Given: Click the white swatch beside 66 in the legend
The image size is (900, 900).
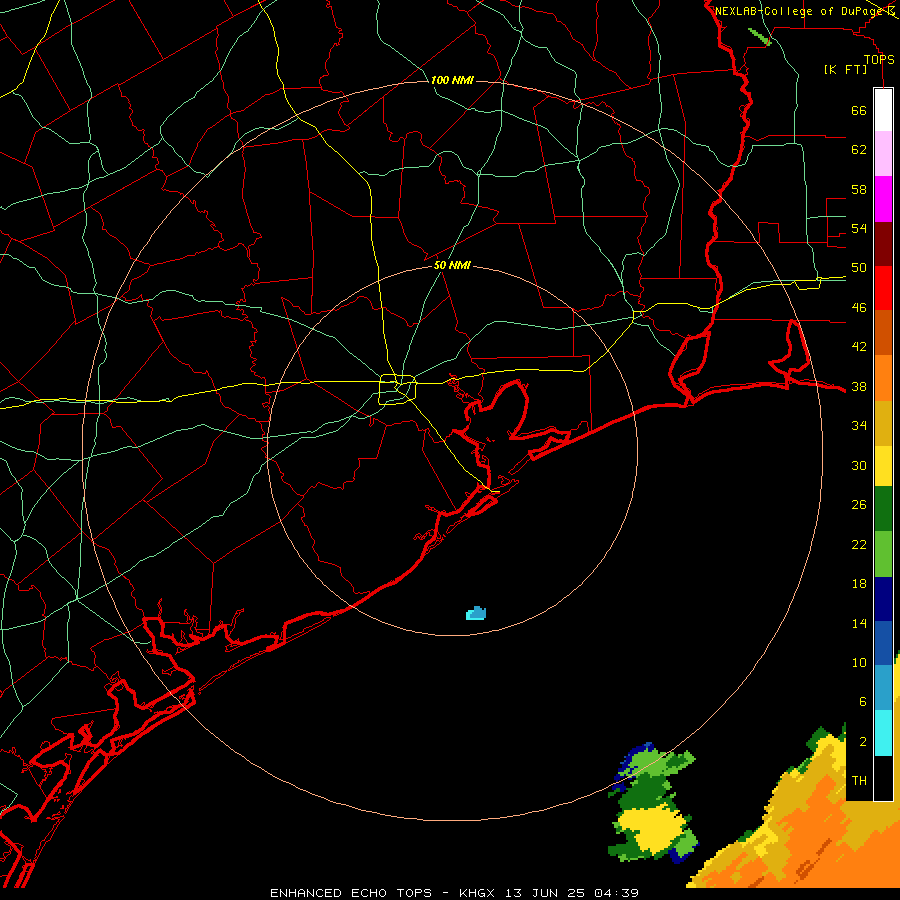Looking at the screenshot, I should (883, 110).
